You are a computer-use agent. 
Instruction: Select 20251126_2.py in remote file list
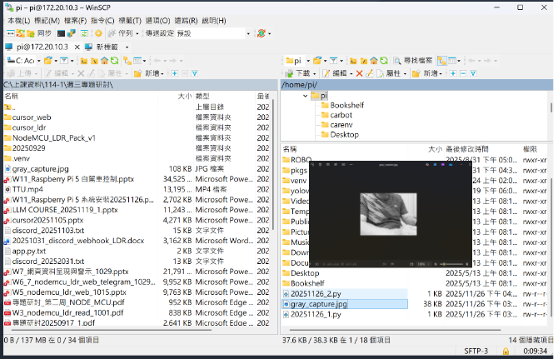(x=316, y=294)
